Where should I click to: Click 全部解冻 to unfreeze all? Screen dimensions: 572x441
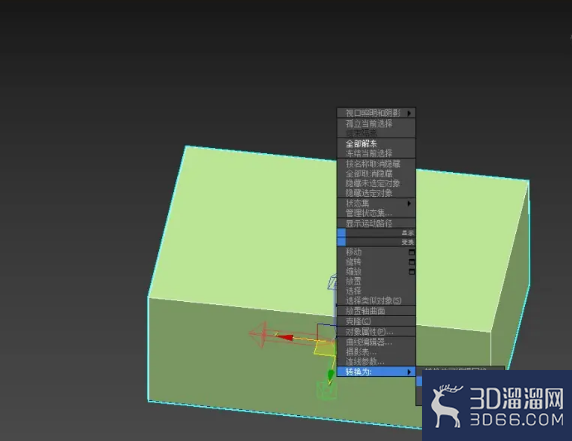click(376, 144)
